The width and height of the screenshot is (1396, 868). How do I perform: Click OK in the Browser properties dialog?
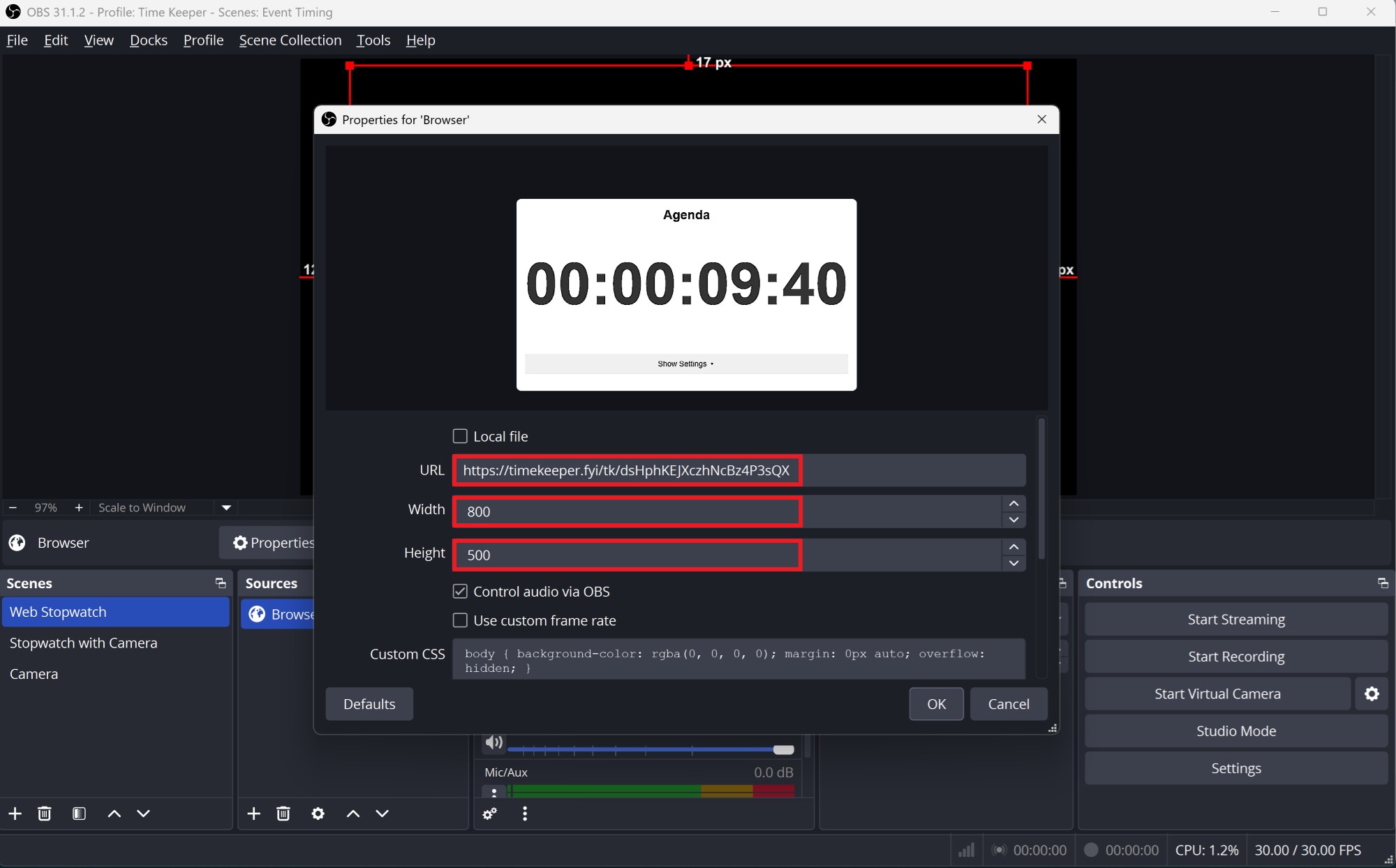pos(936,704)
